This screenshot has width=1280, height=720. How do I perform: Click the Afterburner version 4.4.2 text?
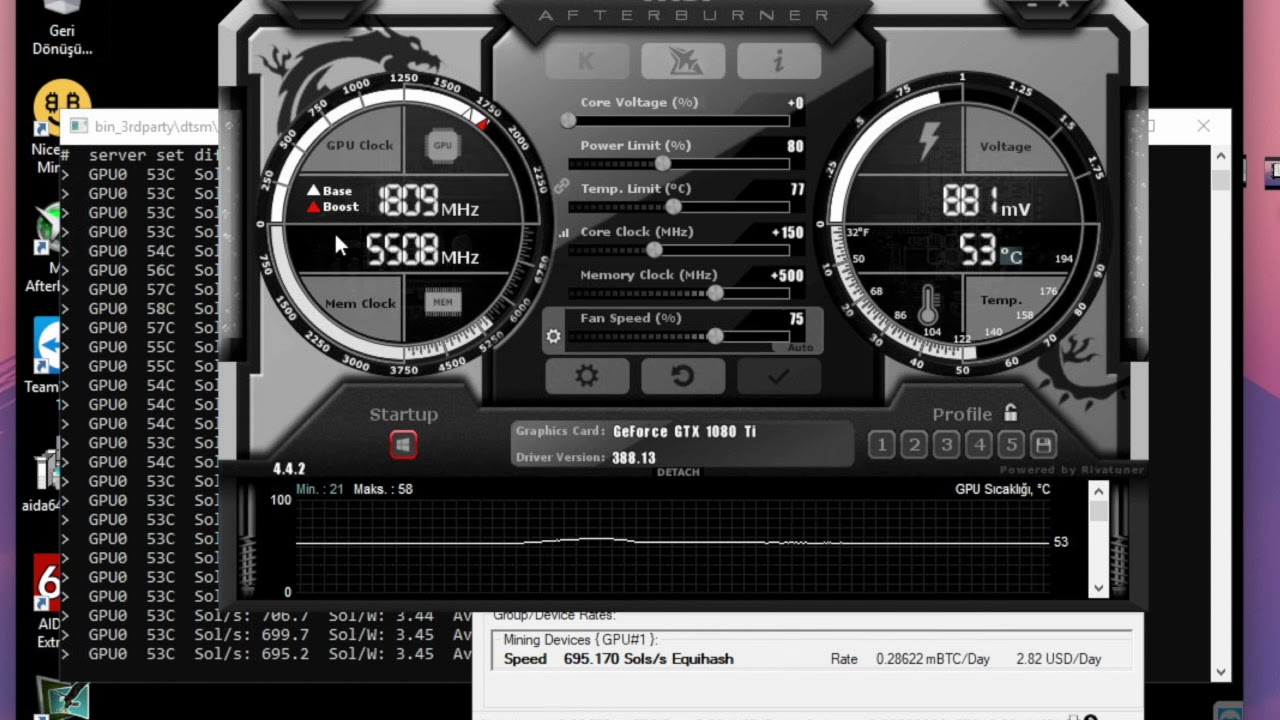click(x=289, y=468)
